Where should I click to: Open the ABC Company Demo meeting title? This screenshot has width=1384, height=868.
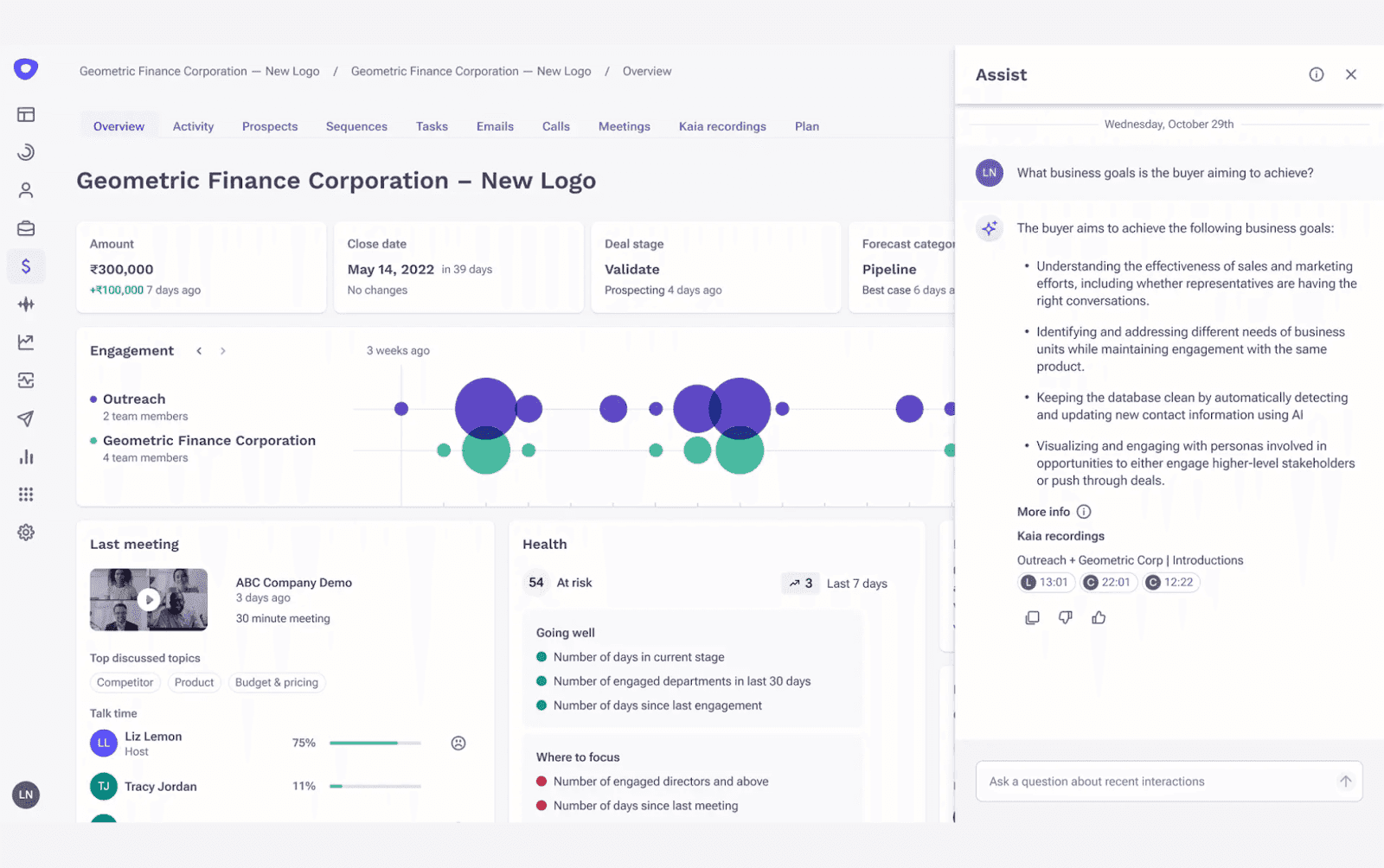[x=294, y=583]
